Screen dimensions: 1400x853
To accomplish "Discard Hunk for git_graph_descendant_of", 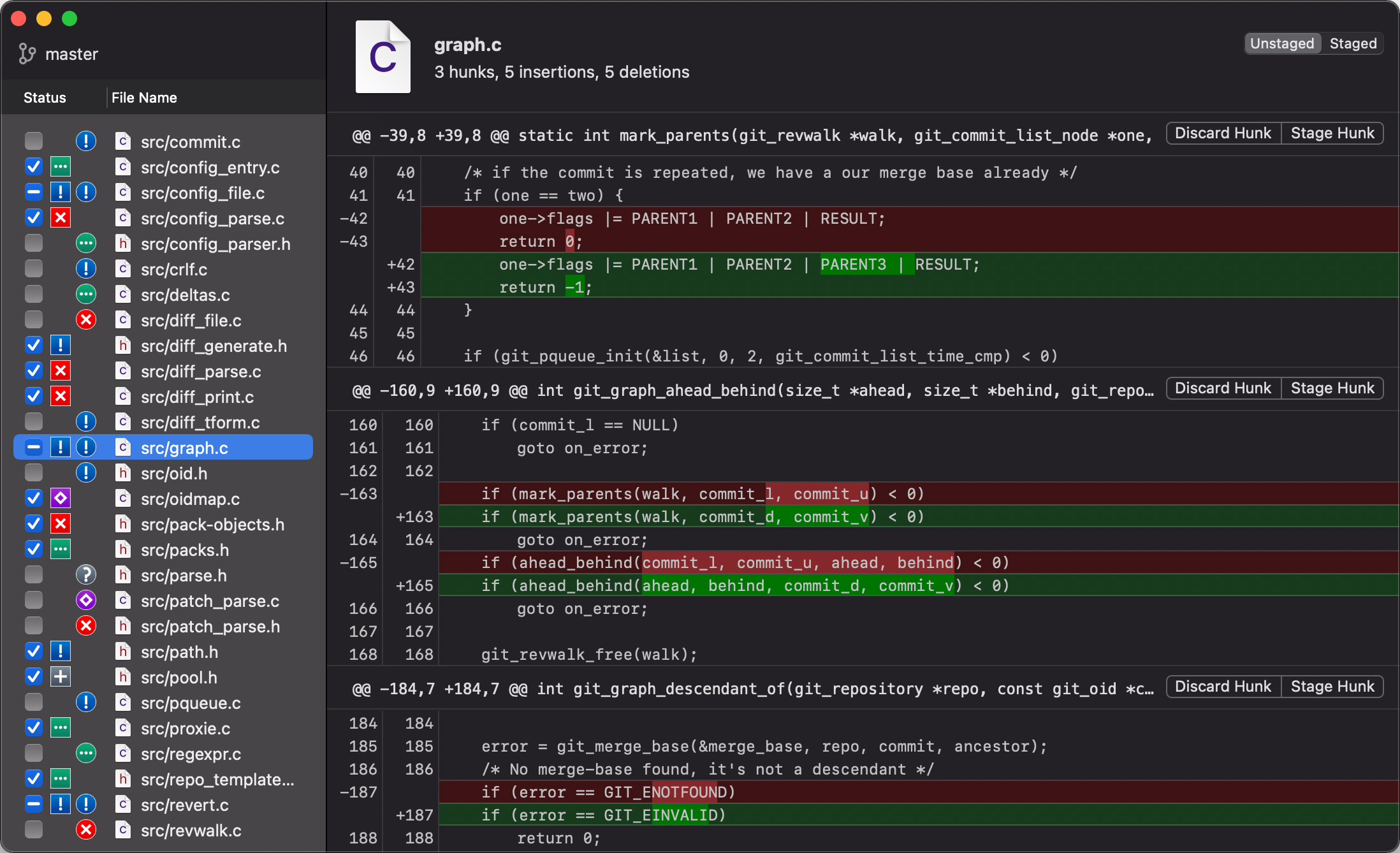I will tap(1223, 687).
